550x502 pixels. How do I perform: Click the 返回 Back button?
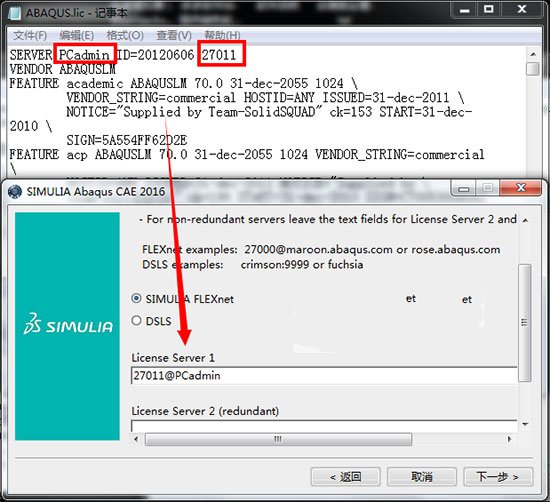click(x=346, y=476)
